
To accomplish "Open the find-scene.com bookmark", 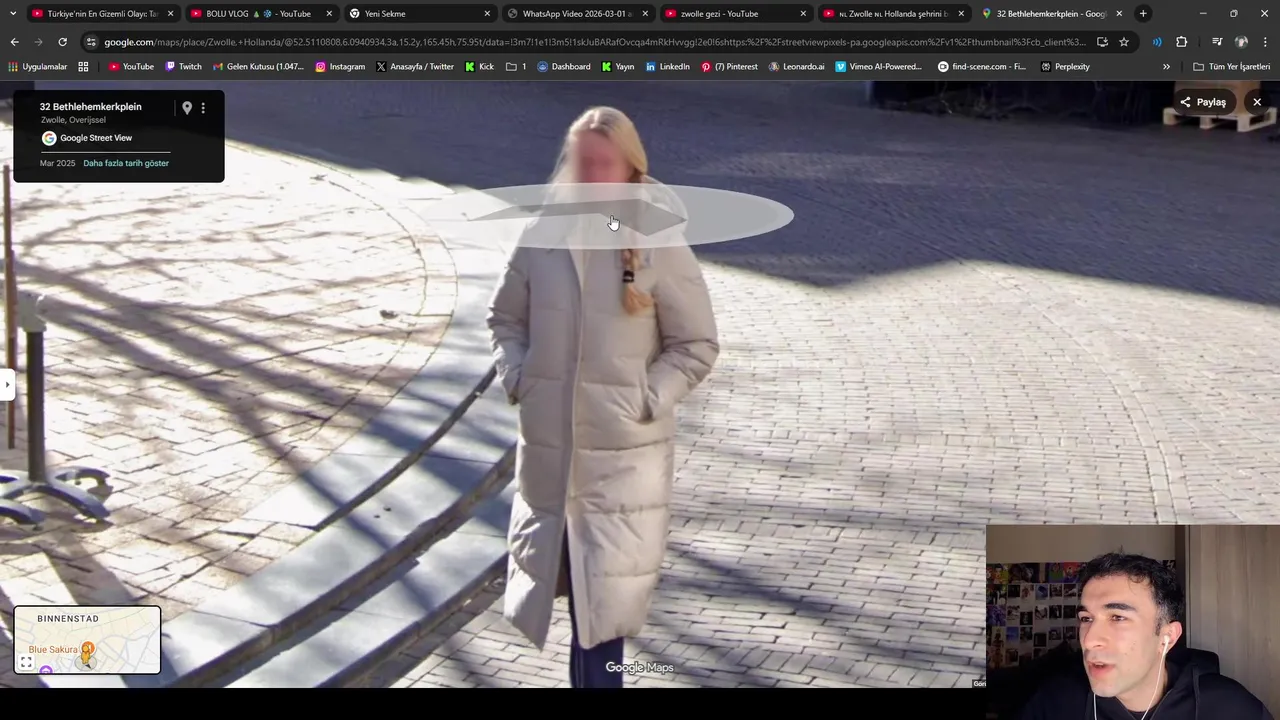I will click(x=982, y=66).
